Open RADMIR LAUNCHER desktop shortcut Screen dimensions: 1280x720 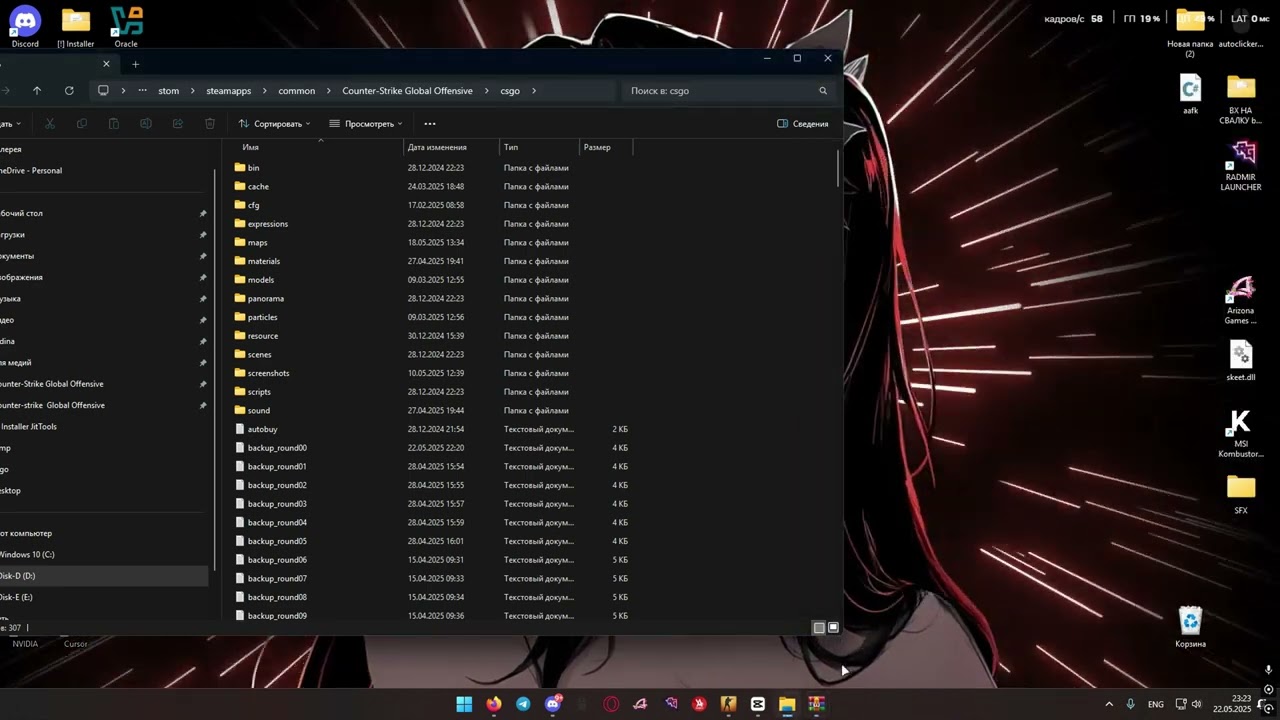point(1241,165)
